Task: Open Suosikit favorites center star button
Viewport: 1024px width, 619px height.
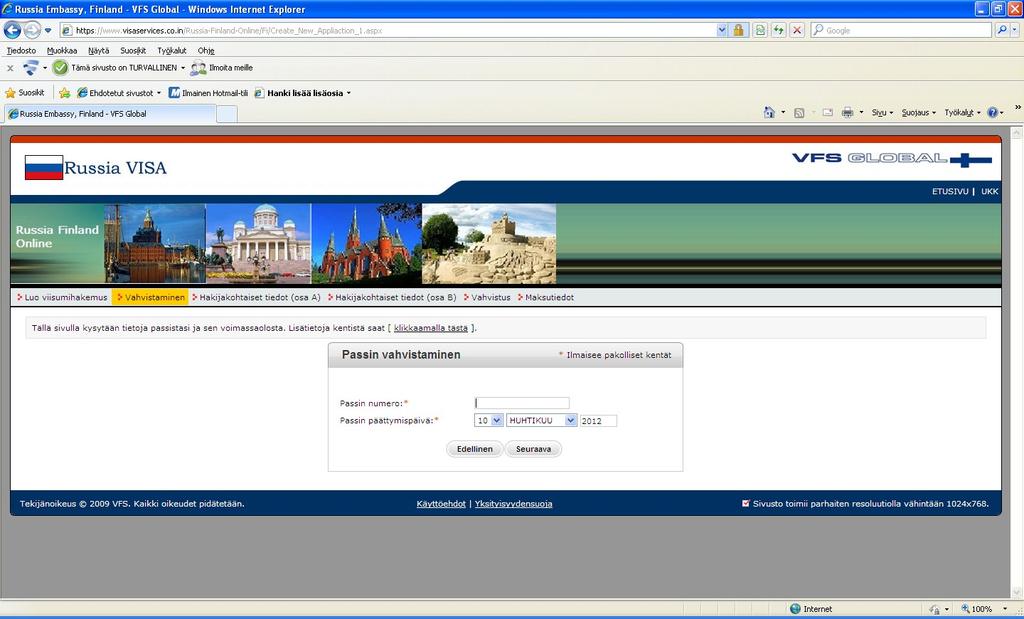Action: click(x=25, y=93)
